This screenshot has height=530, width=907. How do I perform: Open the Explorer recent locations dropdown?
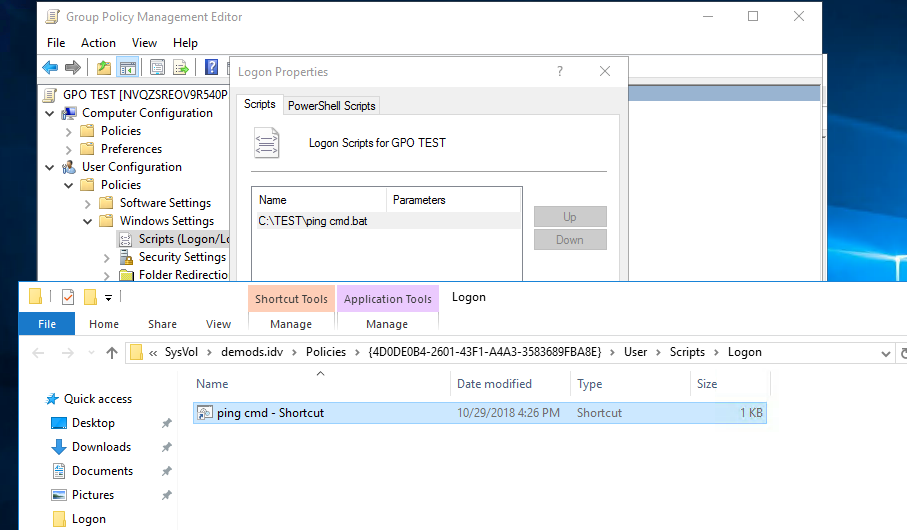pyautogui.click(x=91, y=352)
